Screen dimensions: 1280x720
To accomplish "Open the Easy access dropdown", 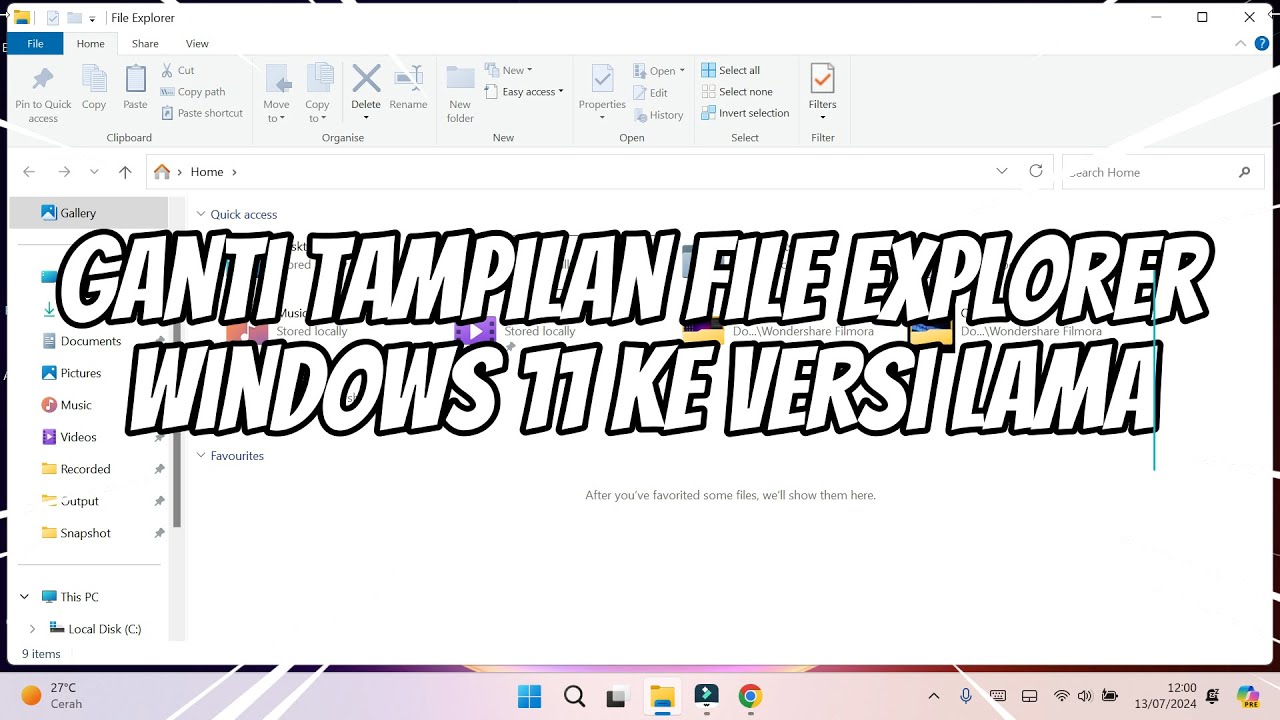I will tap(525, 92).
